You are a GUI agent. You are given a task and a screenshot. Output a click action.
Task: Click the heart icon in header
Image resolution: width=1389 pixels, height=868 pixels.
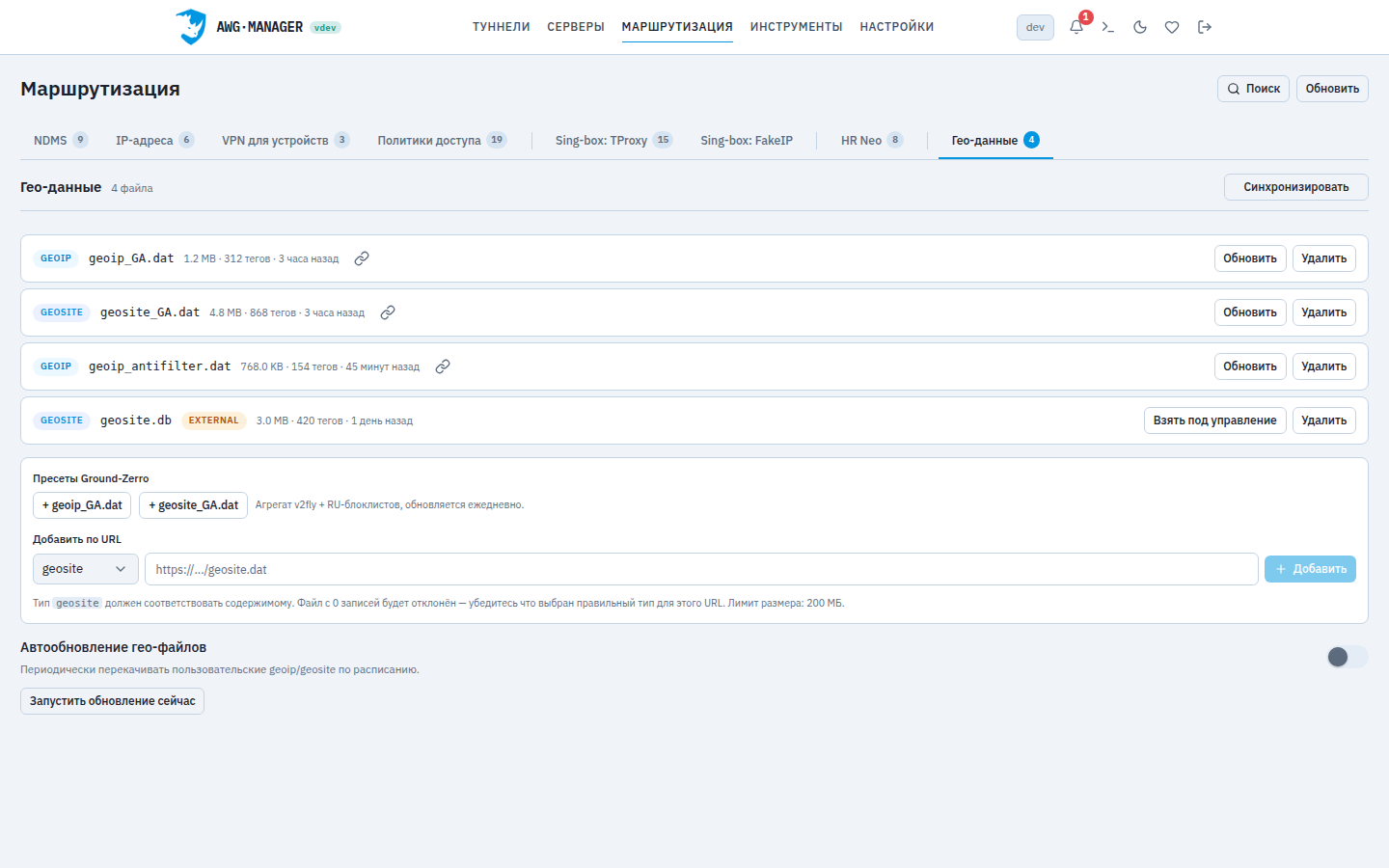point(1172,27)
